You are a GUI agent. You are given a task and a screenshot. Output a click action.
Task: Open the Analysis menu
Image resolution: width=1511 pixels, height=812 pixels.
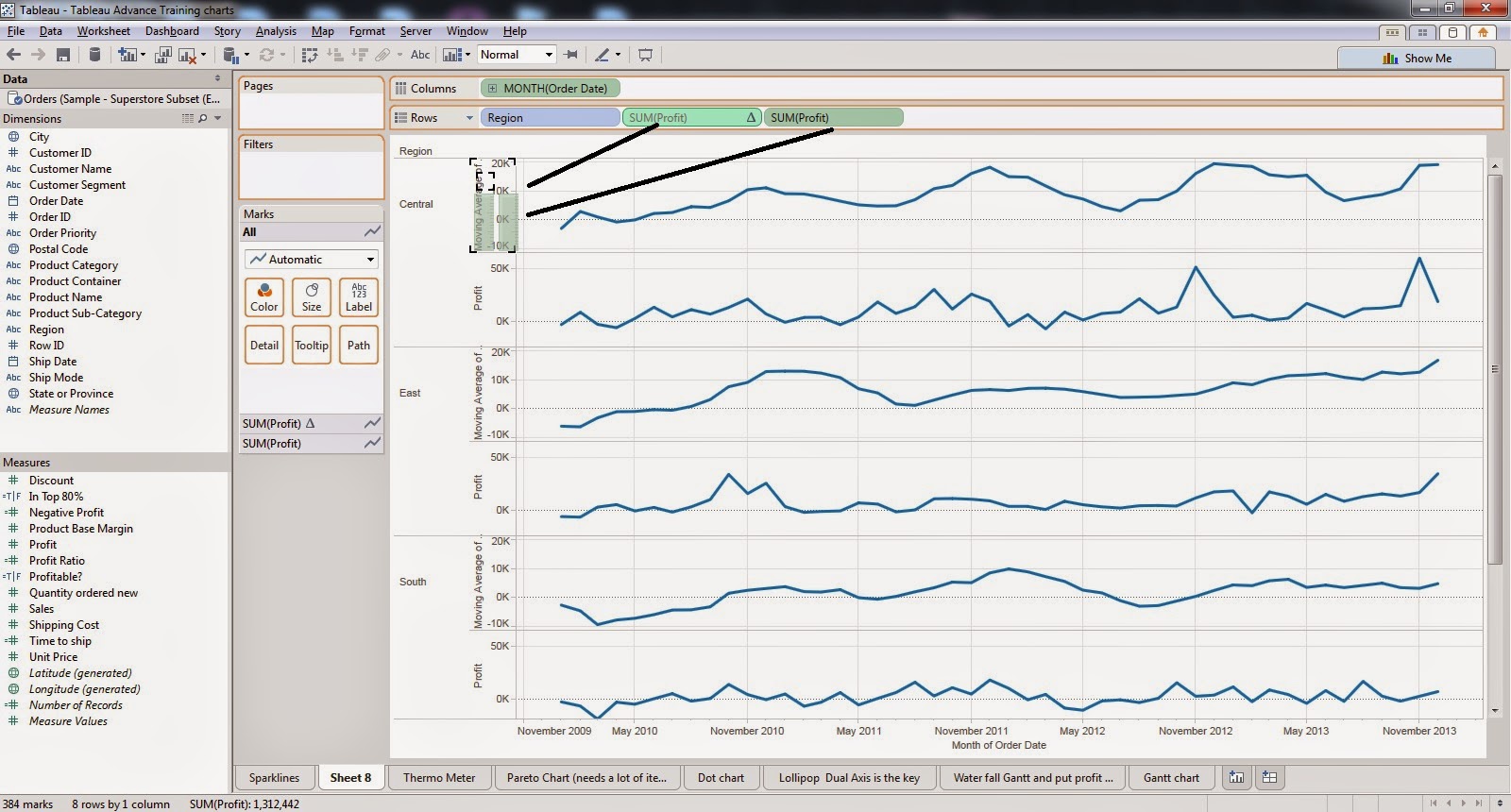click(x=276, y=31)
